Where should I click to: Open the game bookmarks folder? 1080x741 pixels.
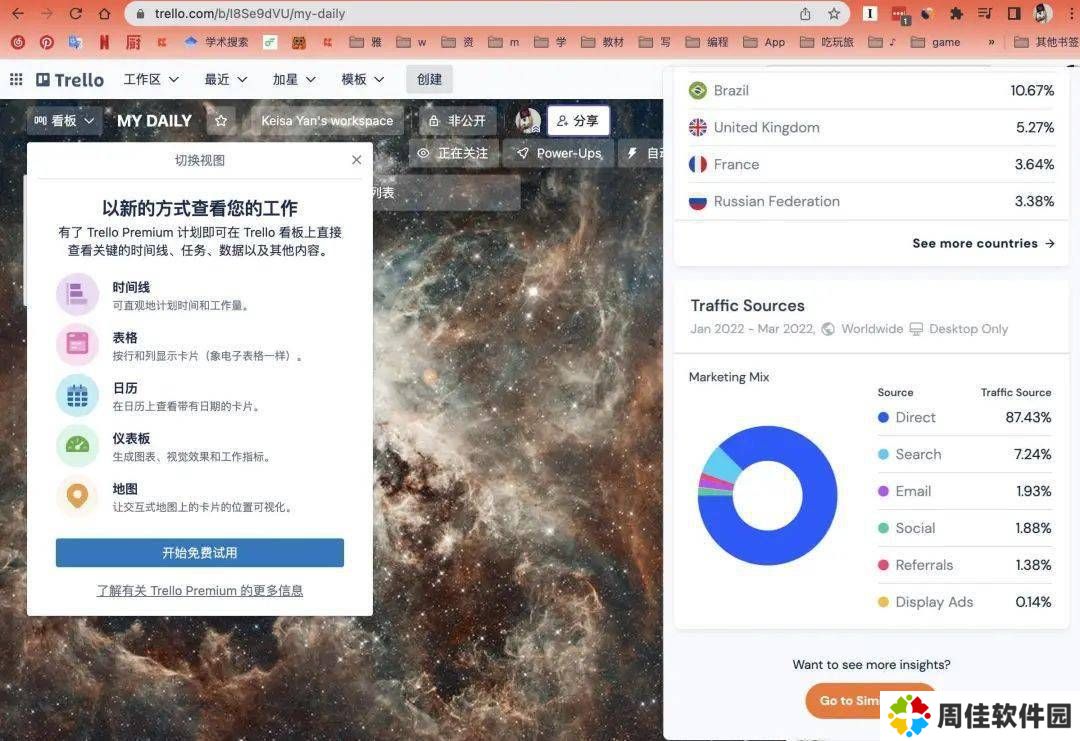[935, 42]
